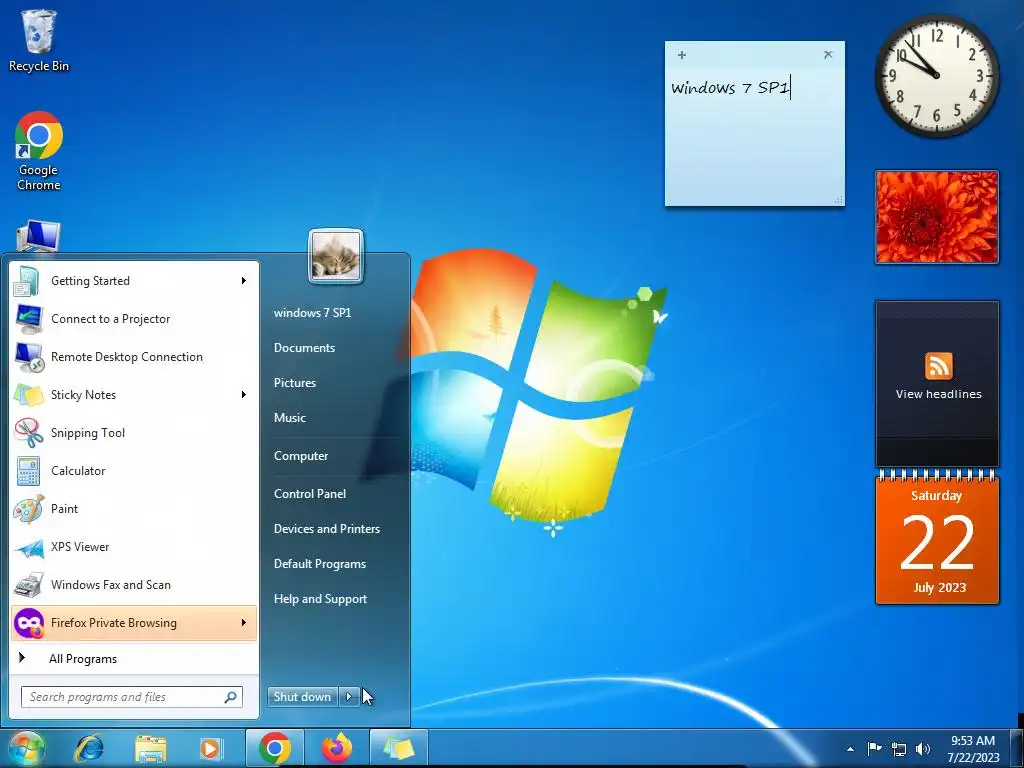This screenshot has height=768, width=1024.
Task: Open Control Panel from Start menu
Action: coord(310,494)
